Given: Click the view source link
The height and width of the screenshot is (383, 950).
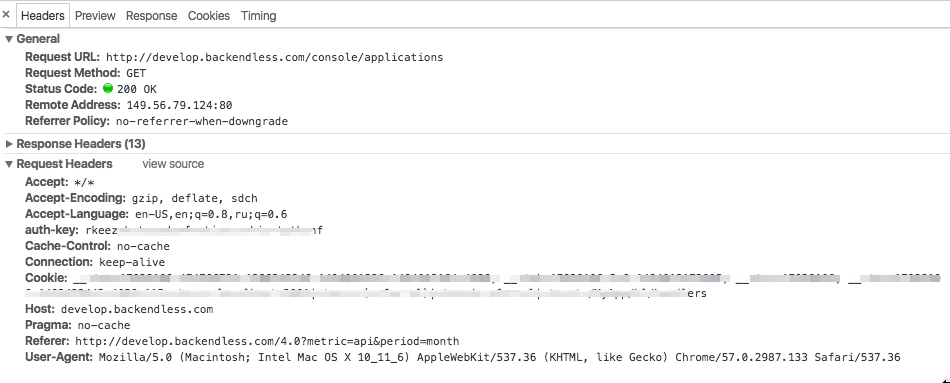Looking at the screenshot, I should [x=173, y=164].
